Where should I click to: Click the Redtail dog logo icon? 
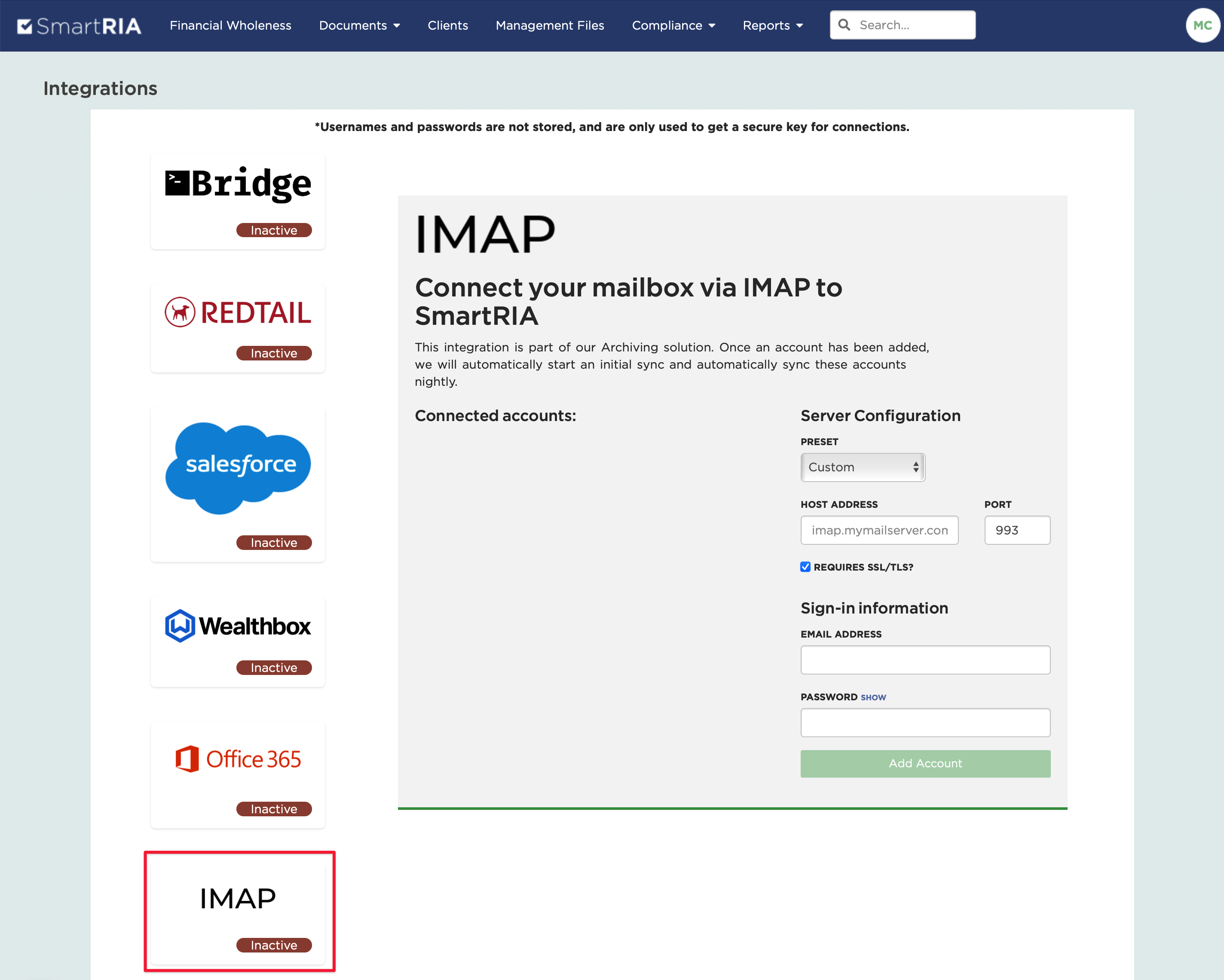180,312
